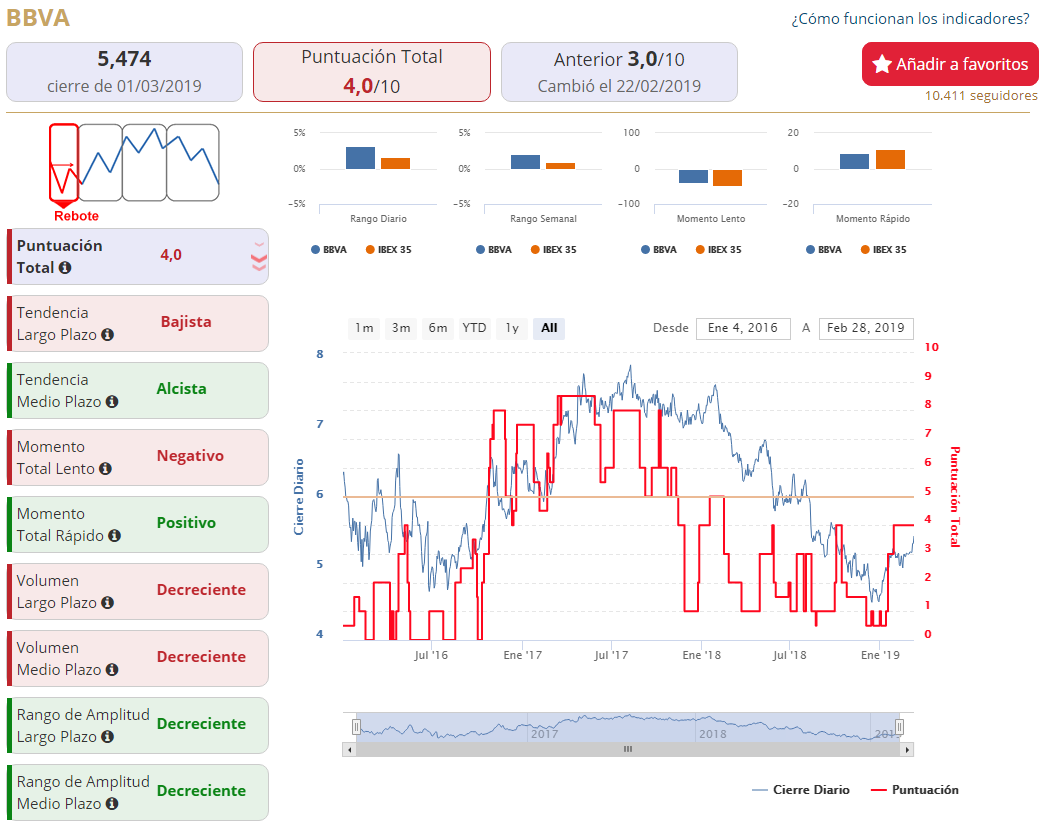Click Anterior 3,0/10 previous score box
Screen dimensions: 1046x832
[619, 72]
